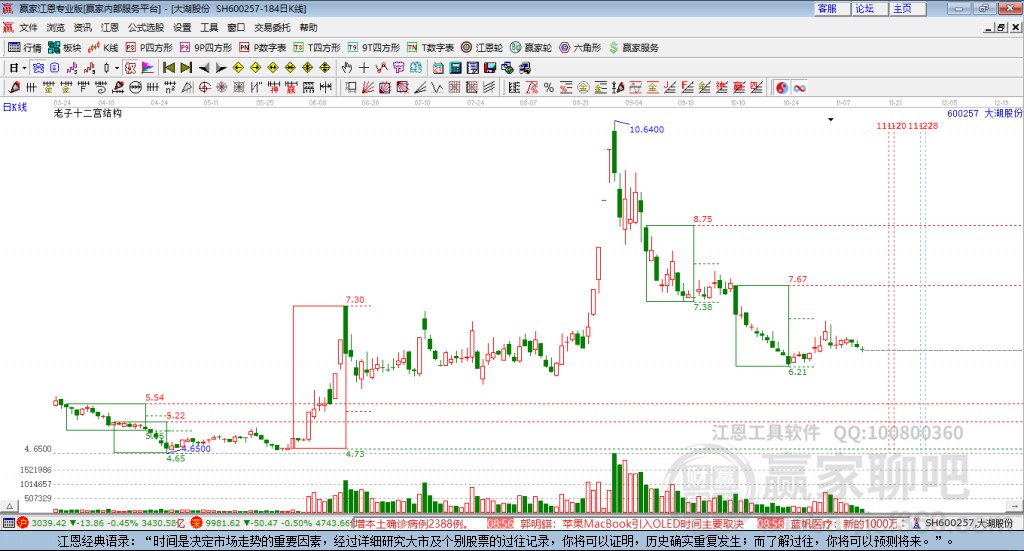
Task: Select the red pencil drawing tool
Action: pyautogui.click(x=14, y=87)
